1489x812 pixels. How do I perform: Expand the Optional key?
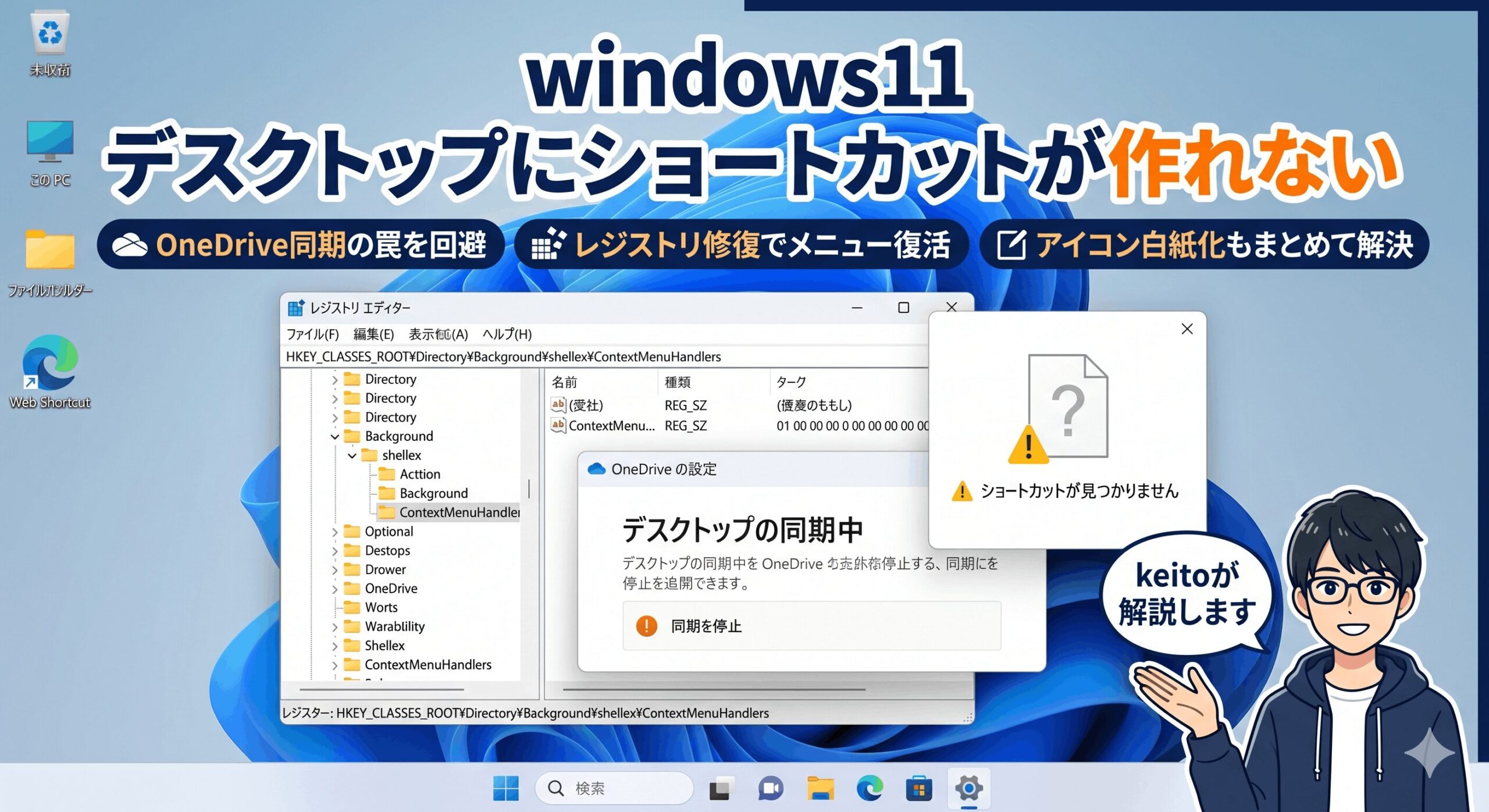[x=334, y=532]
